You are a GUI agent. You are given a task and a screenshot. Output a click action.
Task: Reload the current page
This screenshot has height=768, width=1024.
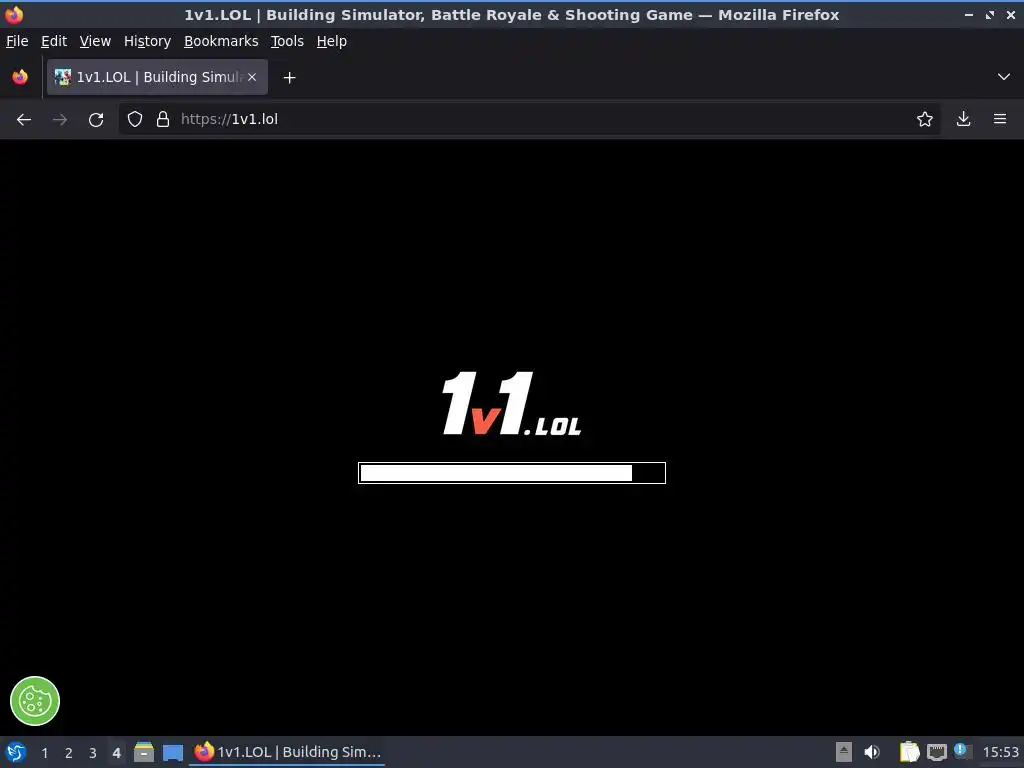point(96,120)
